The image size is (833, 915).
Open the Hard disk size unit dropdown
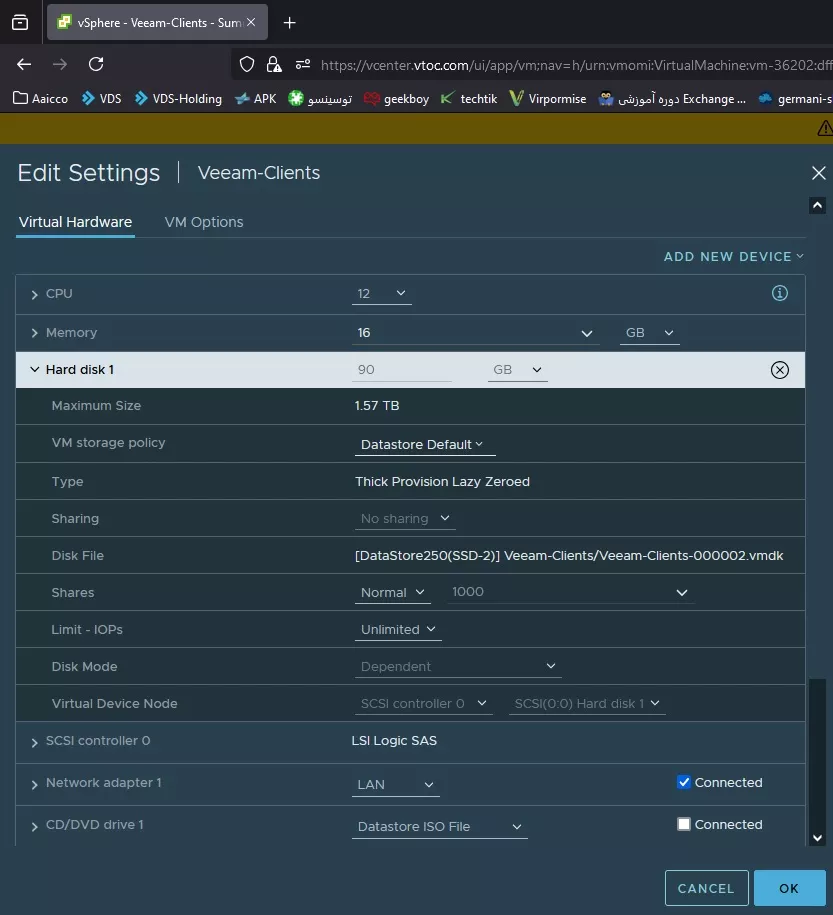pyautogui.click(x=518, y=370)
